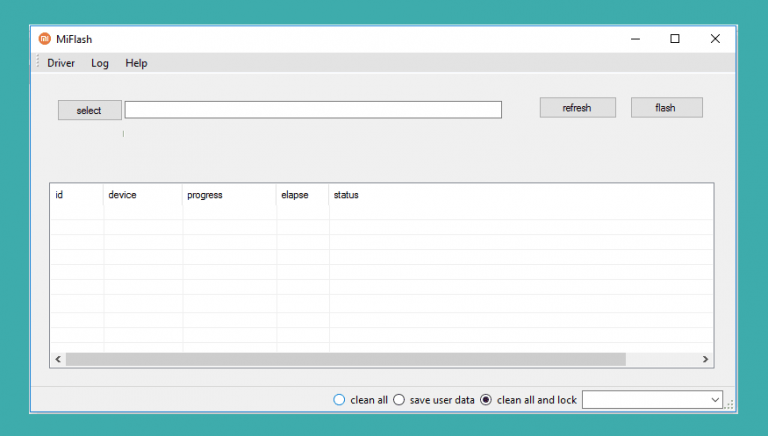Click the refresh button
The height and width of the screenshot is (436, 768).
click(x=577, y=108)
